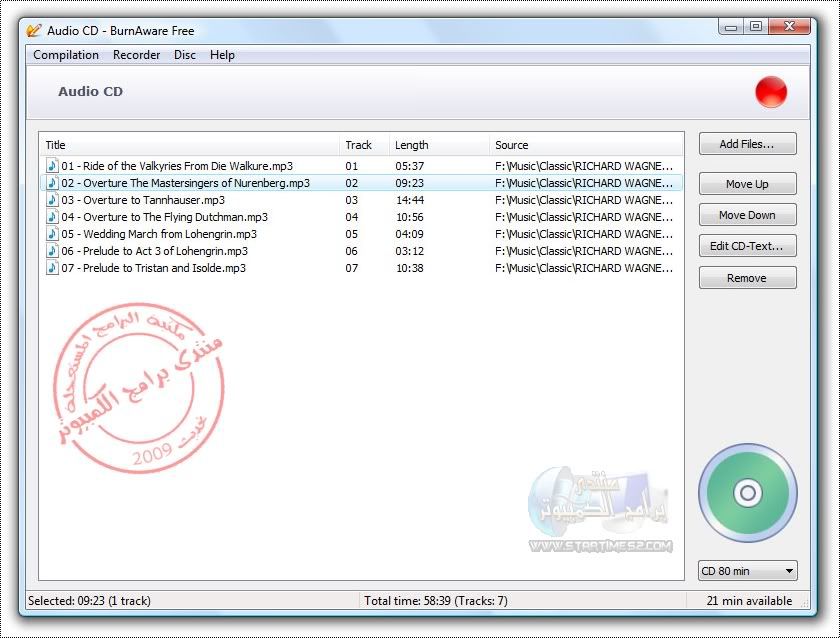Click music note icon of Overture to Tannhauser
The width and height of the screenshot is (840, 638).
(x=52, y=200)
